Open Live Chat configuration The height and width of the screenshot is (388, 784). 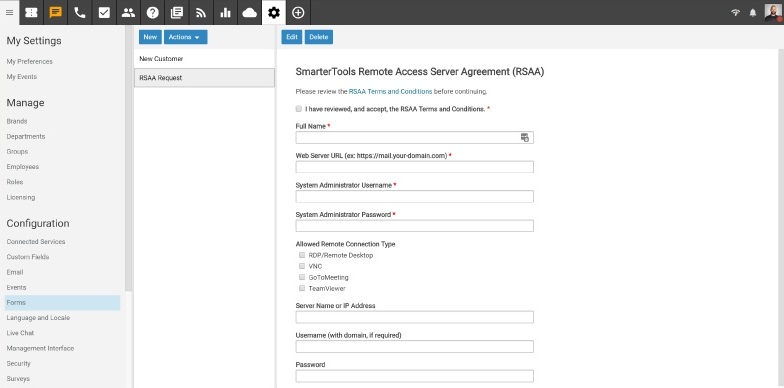(x=20, y=332)
